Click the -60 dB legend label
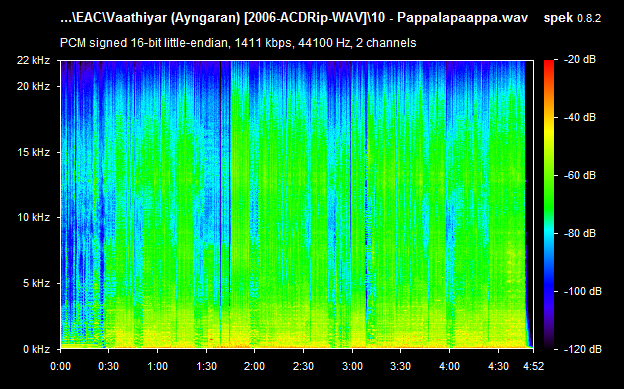 (x=580, y=175)
